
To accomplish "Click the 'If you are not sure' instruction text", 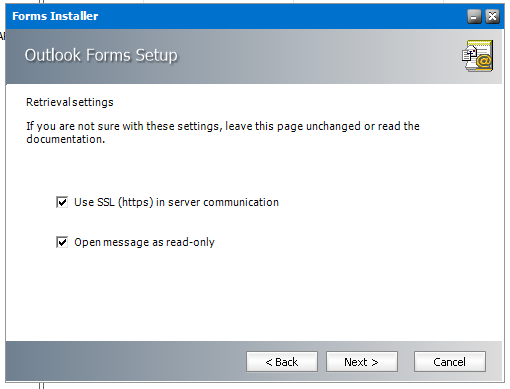I will click(223, 126).
